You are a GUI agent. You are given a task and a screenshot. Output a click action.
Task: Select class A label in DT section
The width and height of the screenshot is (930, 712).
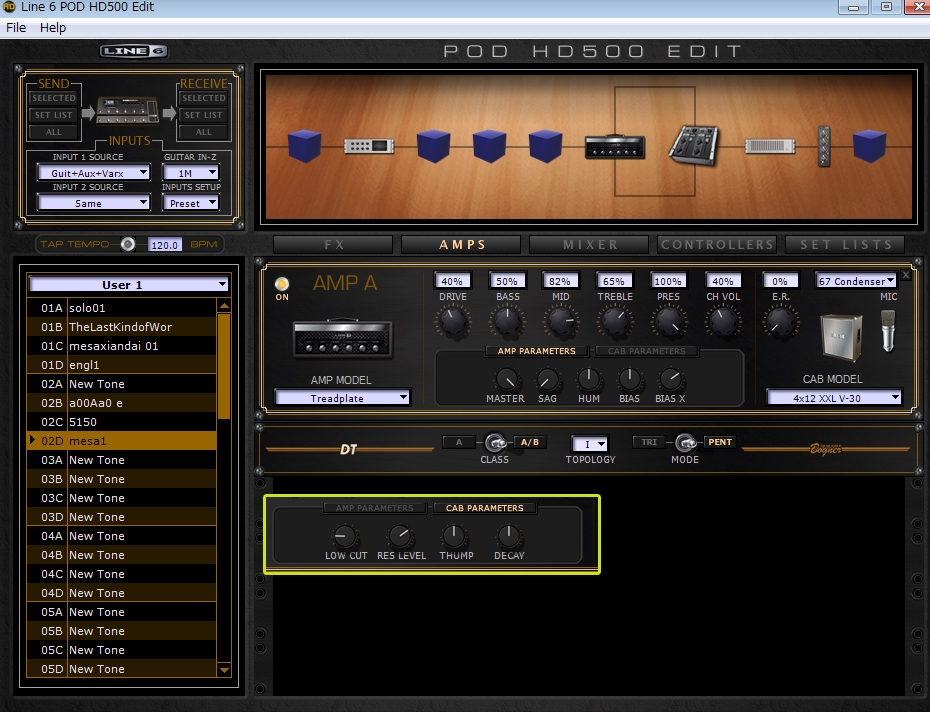point(458,442)
